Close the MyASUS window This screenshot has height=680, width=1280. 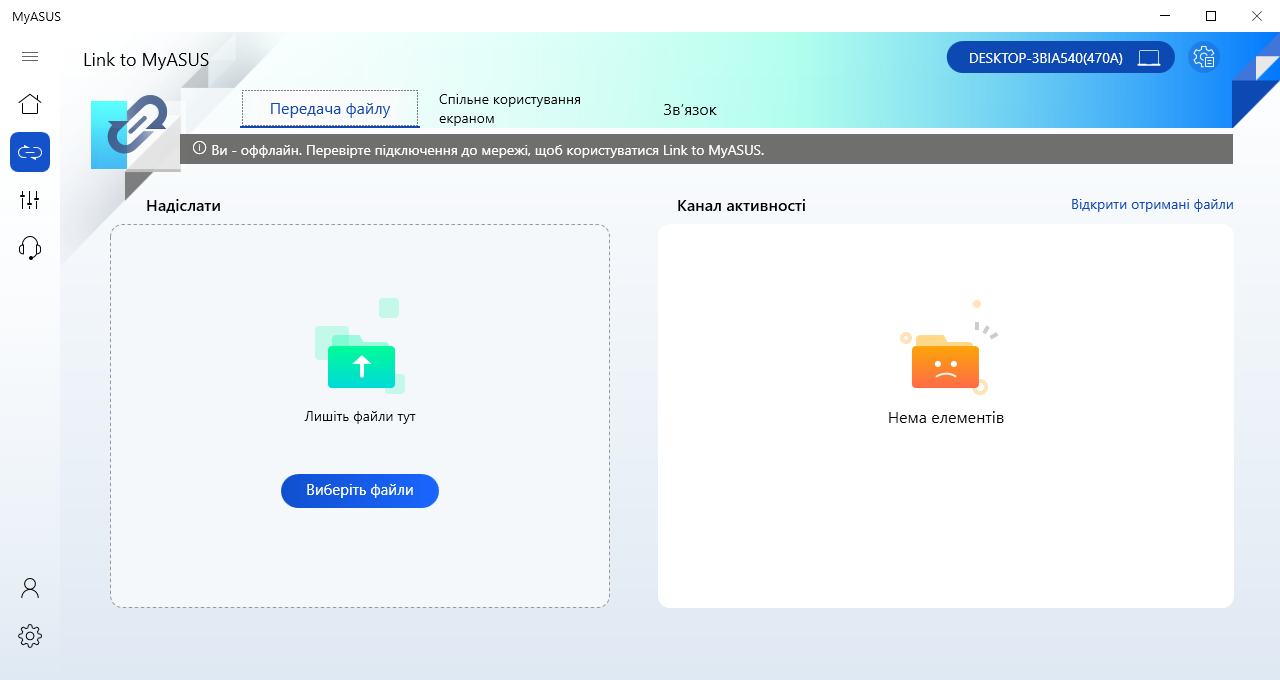[1257, 16]
